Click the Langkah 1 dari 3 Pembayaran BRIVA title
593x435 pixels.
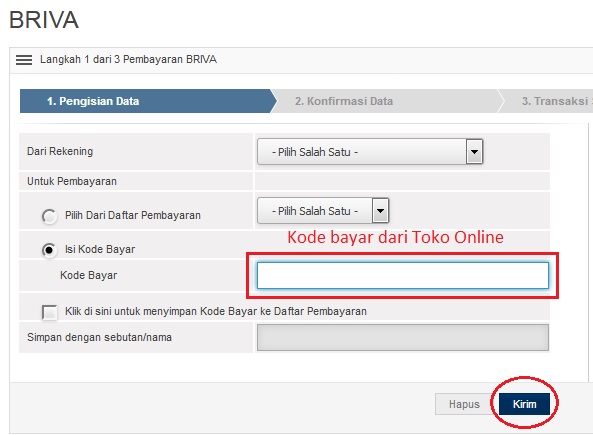point(128,59)
